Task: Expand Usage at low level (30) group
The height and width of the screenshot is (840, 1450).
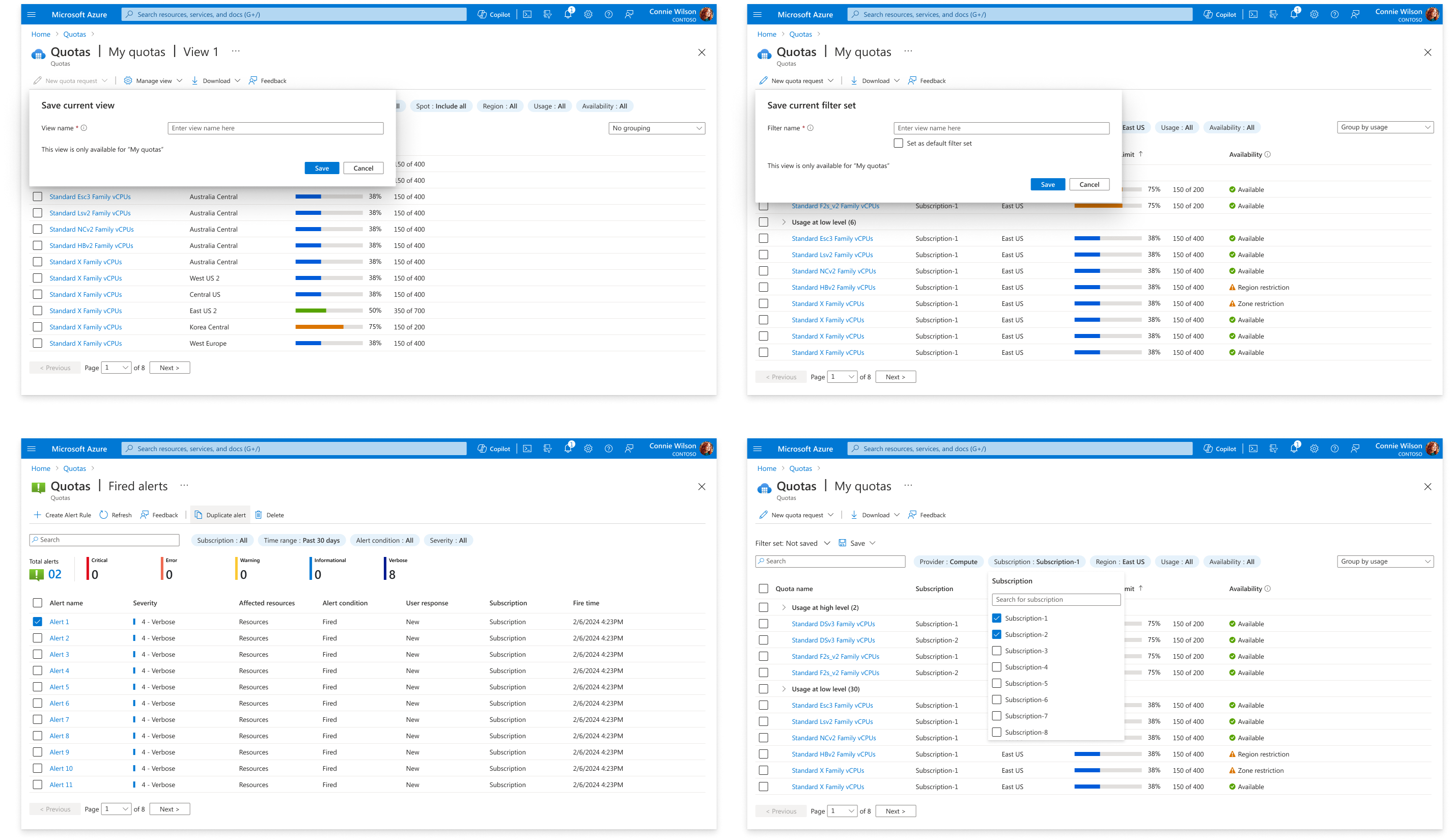Action: [784, 689]
